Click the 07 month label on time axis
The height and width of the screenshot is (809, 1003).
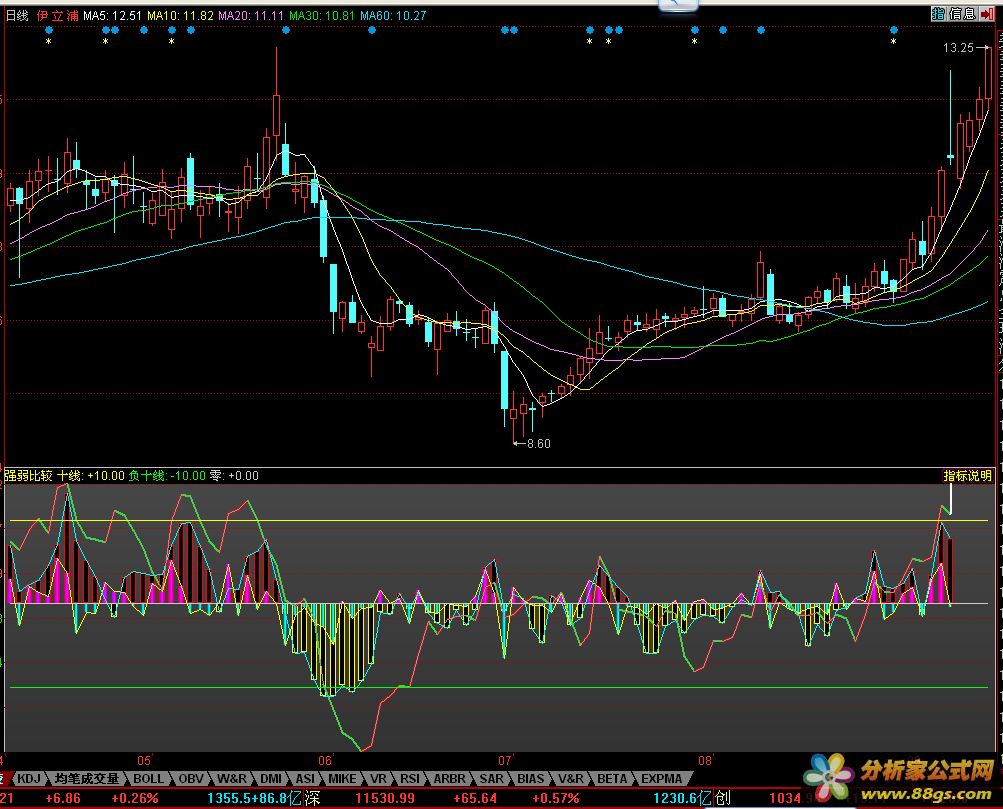point(505,760)
